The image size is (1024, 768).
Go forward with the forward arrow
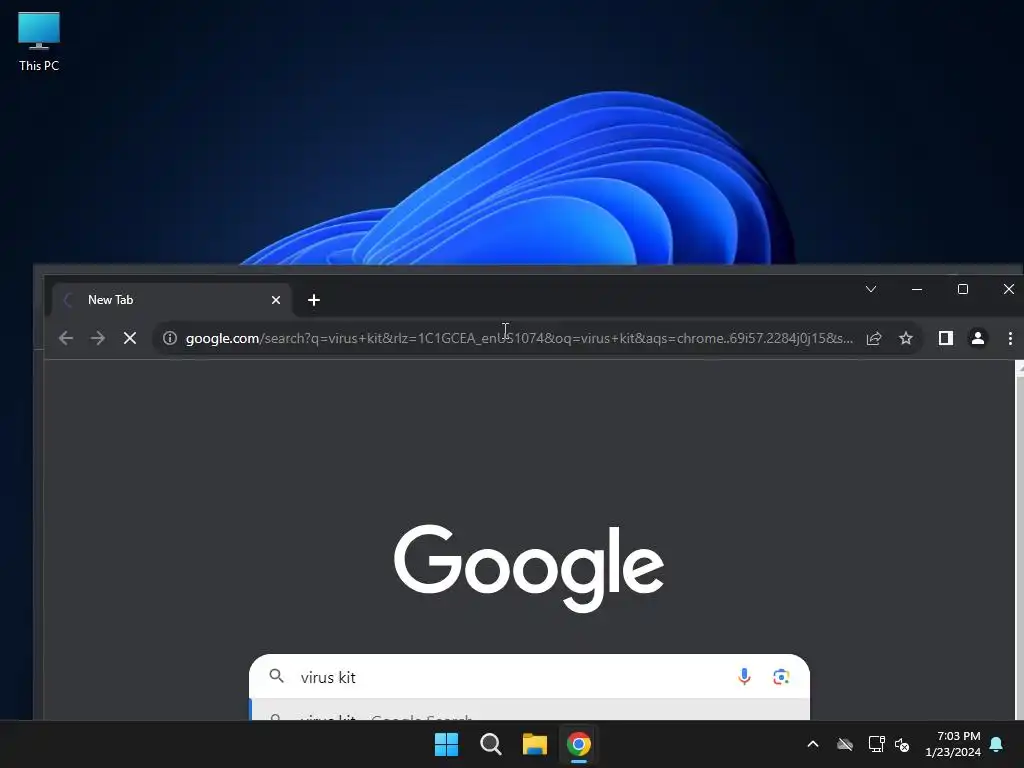click(98, 338)
